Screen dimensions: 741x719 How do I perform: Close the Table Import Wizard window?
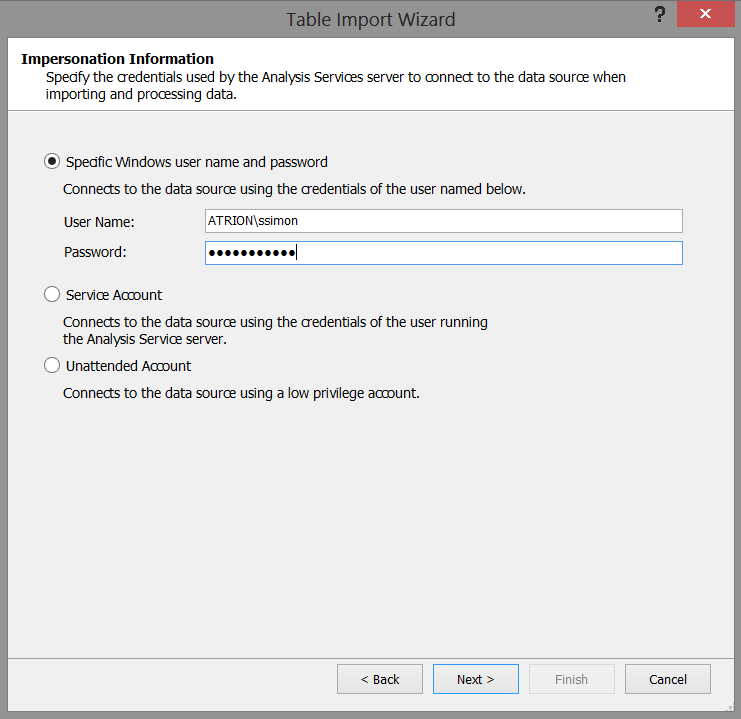705,15
